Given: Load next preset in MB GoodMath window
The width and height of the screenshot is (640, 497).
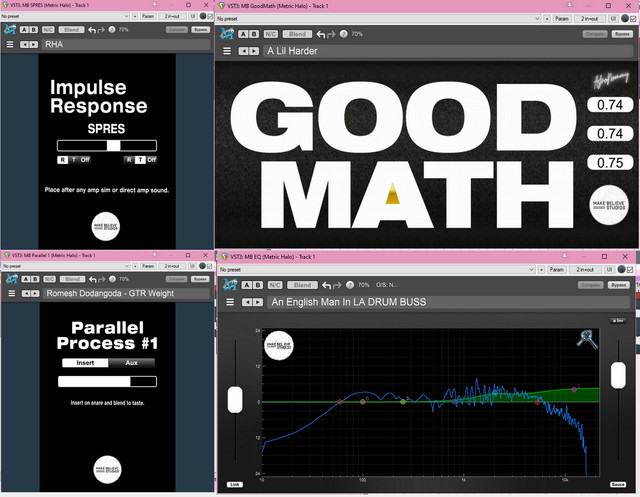Looking at the screenshot, I should 254,51.
